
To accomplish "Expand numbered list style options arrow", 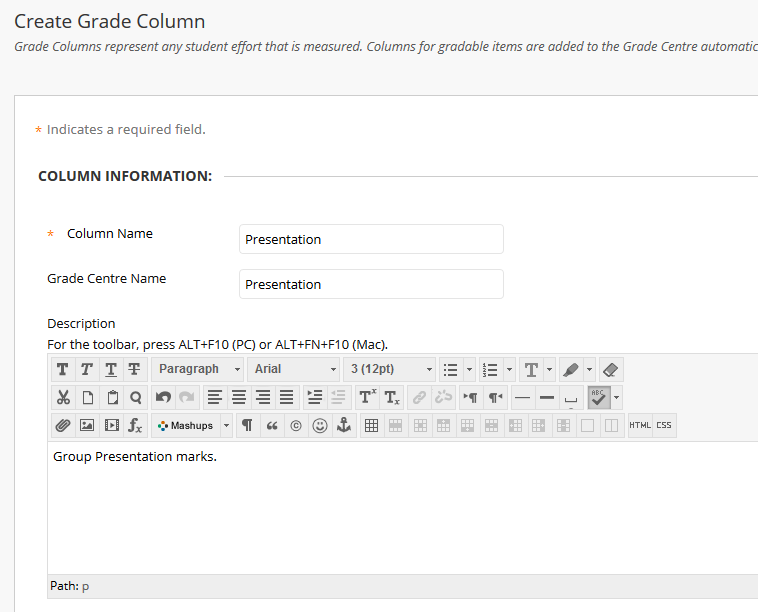I will 510,370.
